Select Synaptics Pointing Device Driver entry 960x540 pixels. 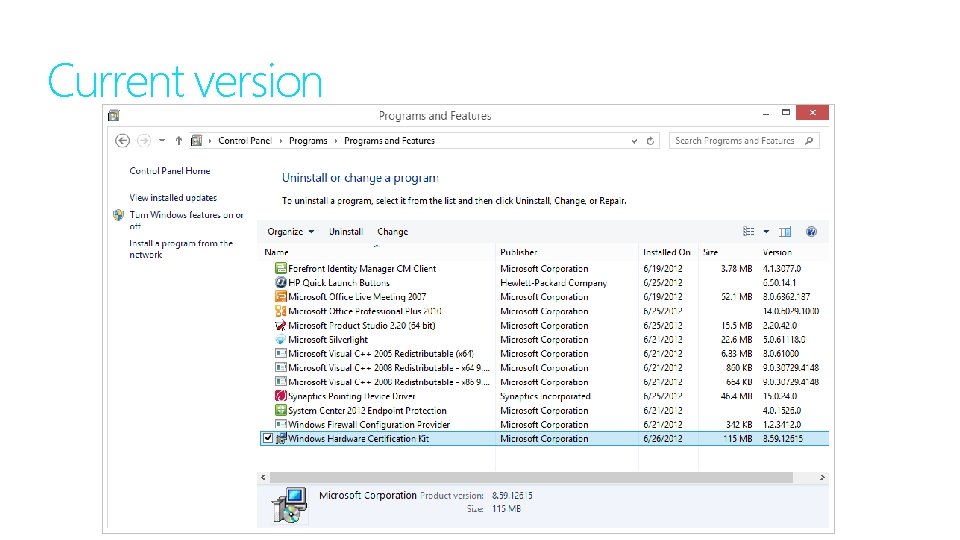point(351,396)
